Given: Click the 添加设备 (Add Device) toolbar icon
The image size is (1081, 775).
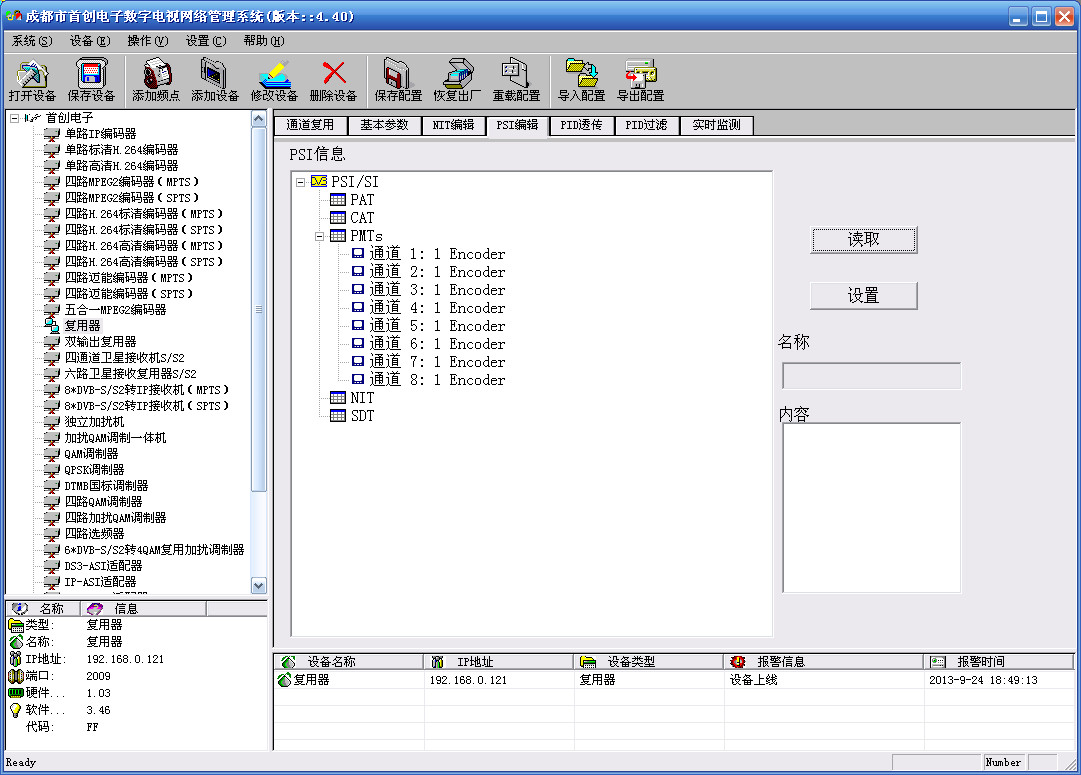Looking at the screenshot, I should coord(214,74).
